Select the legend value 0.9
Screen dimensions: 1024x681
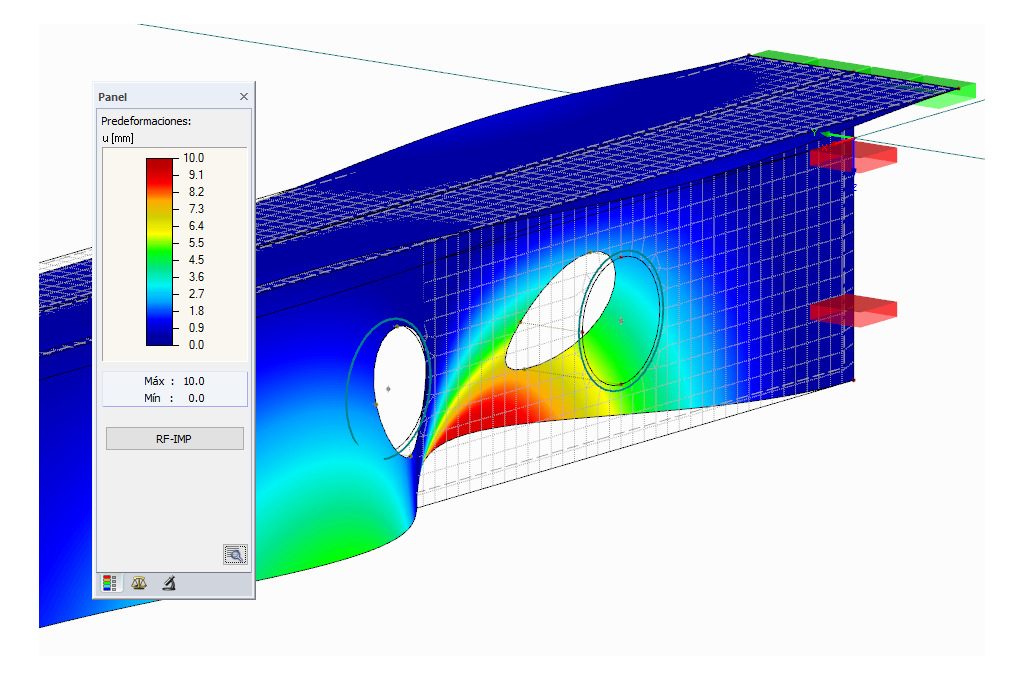pyautogui.click(x=196, y=328)
